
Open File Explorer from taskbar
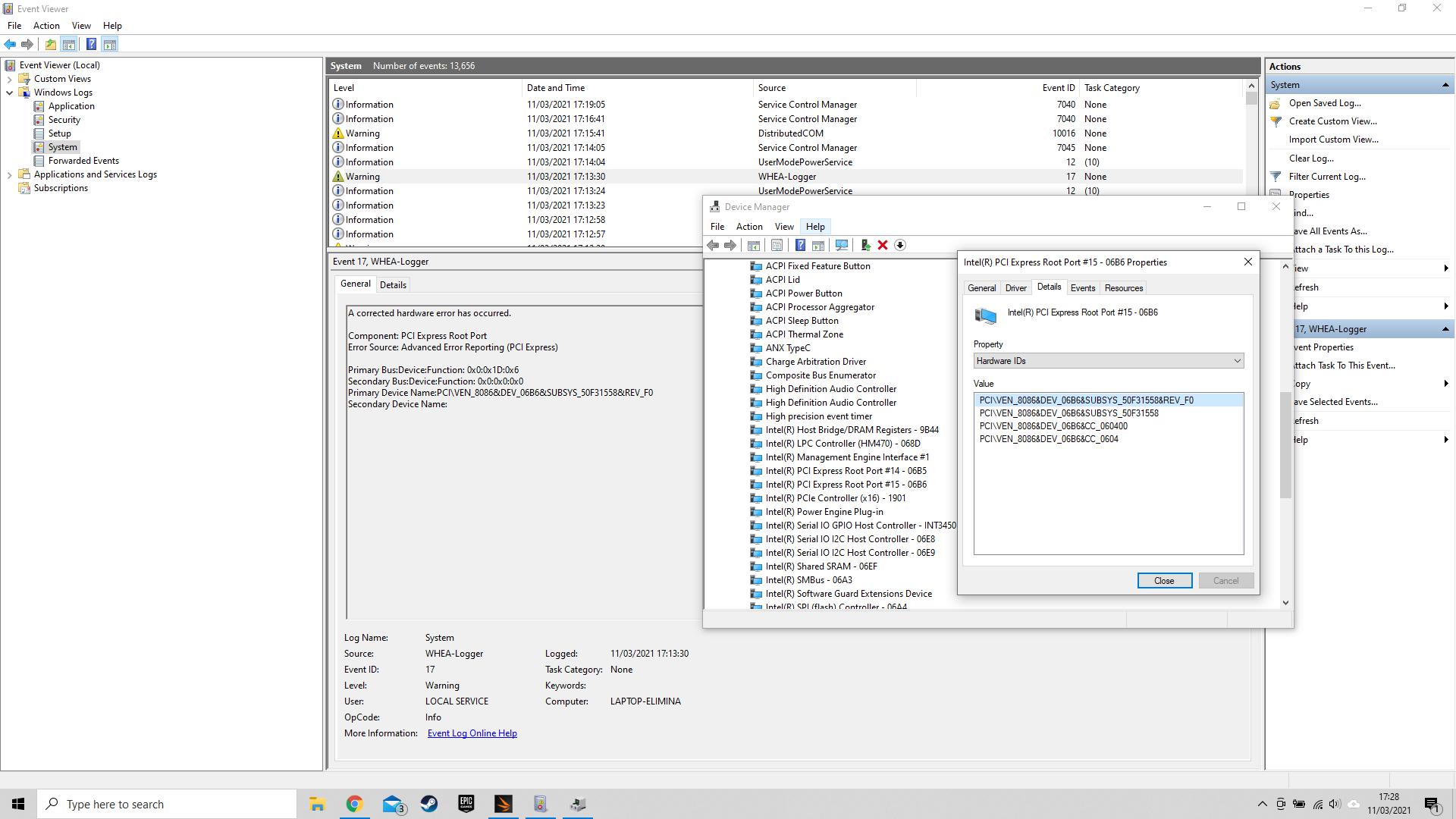(317, 804)
